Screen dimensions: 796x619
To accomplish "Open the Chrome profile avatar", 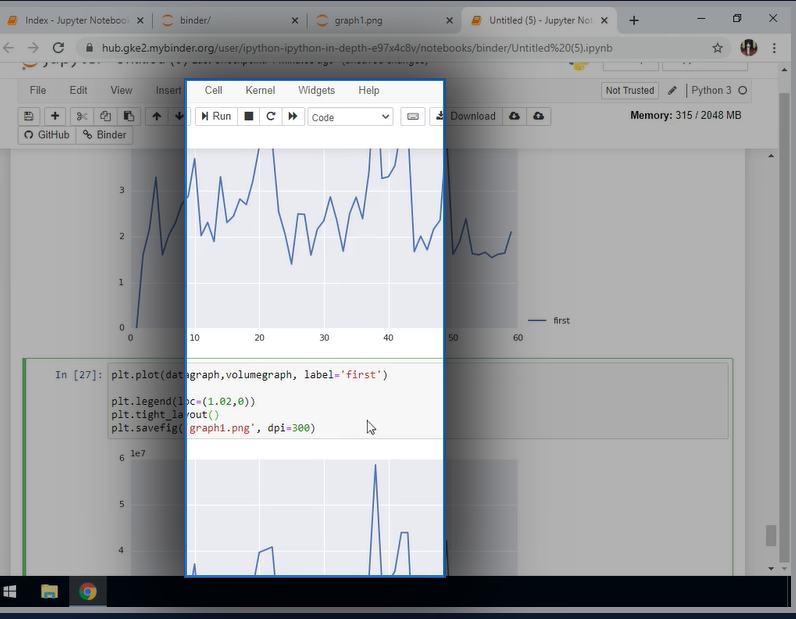I will point(749,48).
